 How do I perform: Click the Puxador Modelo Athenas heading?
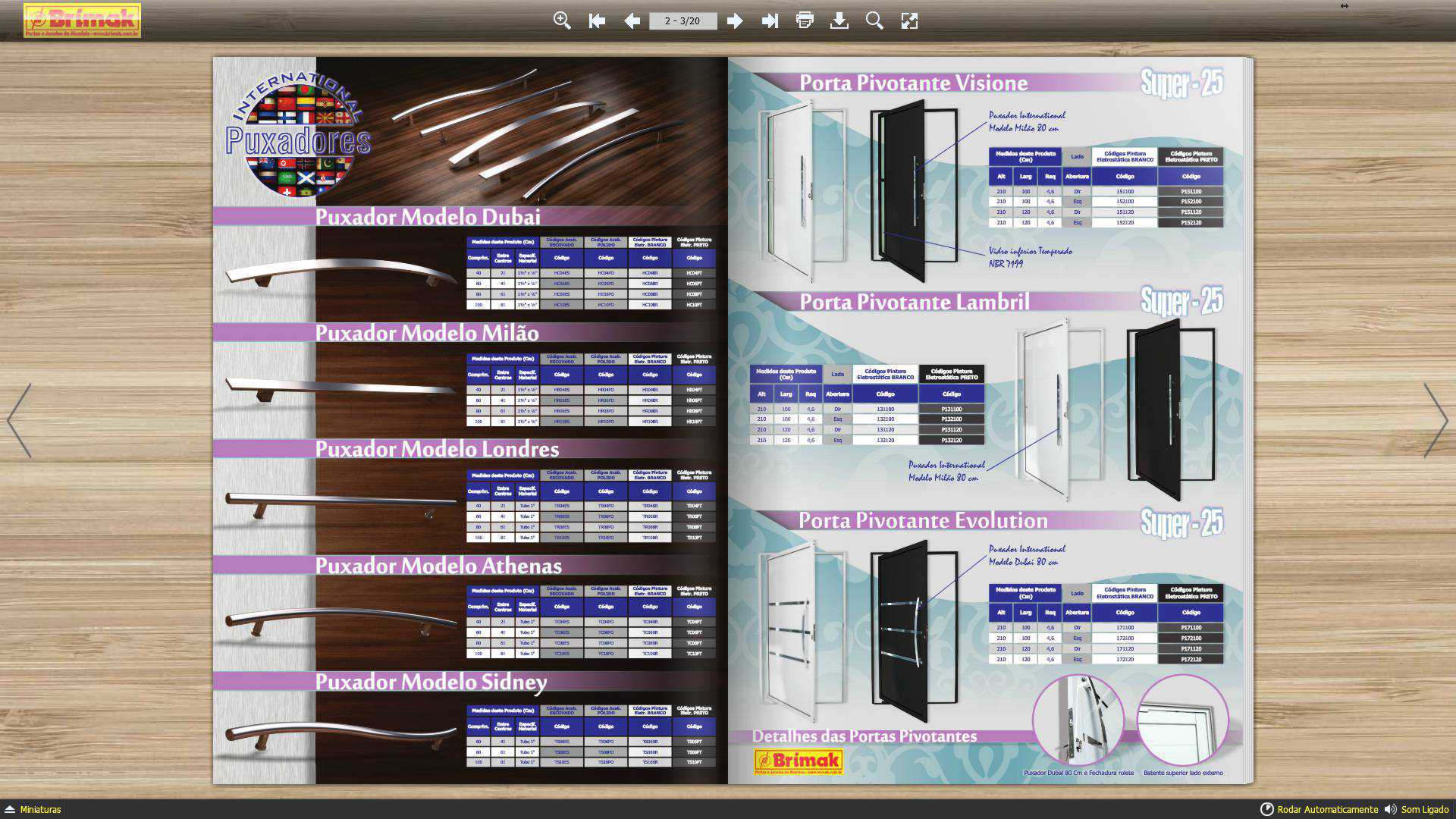pos(438,566)
